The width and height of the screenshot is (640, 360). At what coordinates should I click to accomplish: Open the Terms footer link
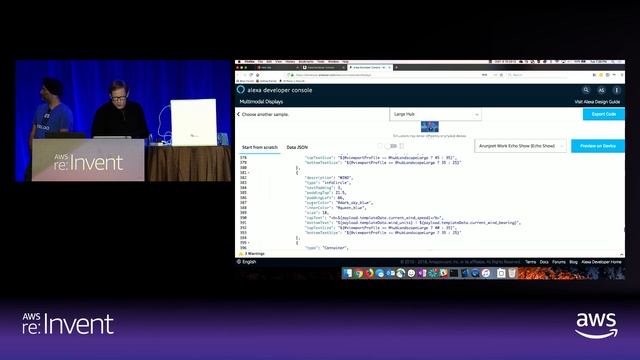tap(531, 262)
